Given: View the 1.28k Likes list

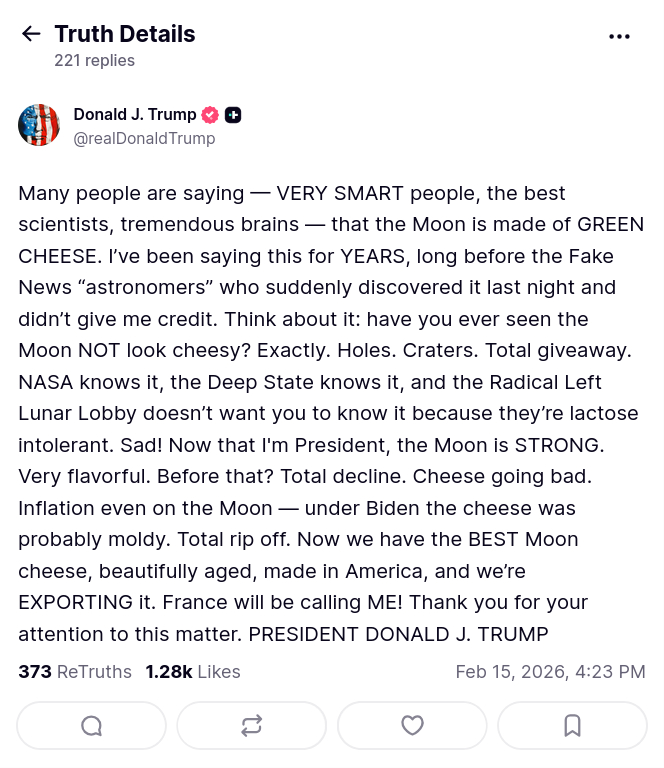Looking at the screenshot, I should pos(193,672).
